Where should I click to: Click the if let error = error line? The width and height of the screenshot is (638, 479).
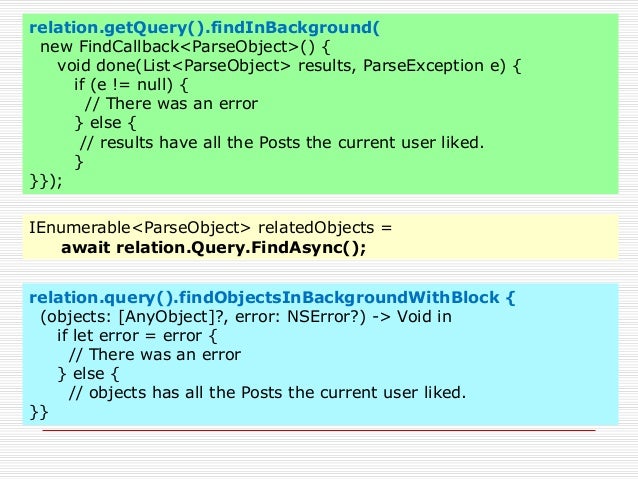(x=137, y=336)
